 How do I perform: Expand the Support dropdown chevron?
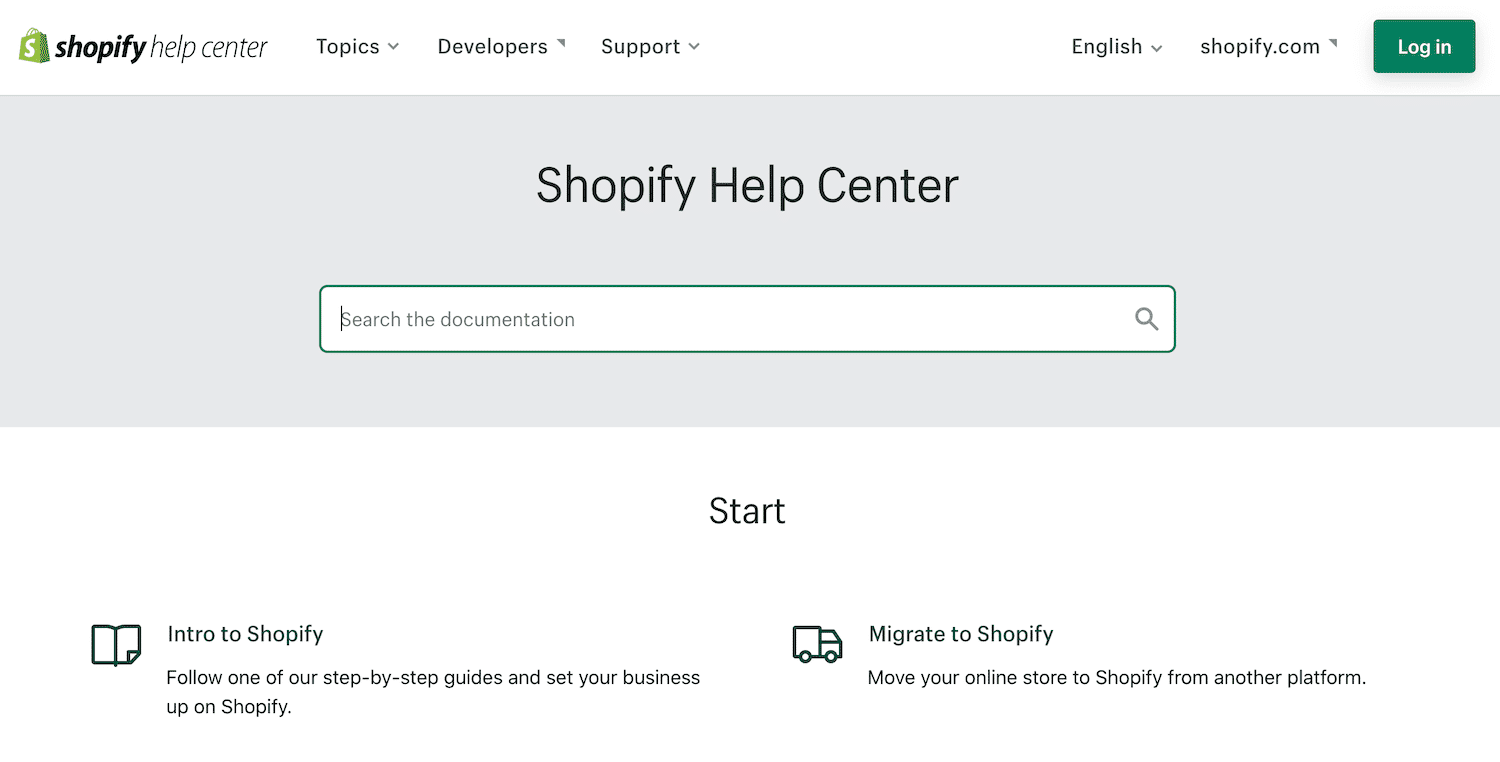pos(694,47)
